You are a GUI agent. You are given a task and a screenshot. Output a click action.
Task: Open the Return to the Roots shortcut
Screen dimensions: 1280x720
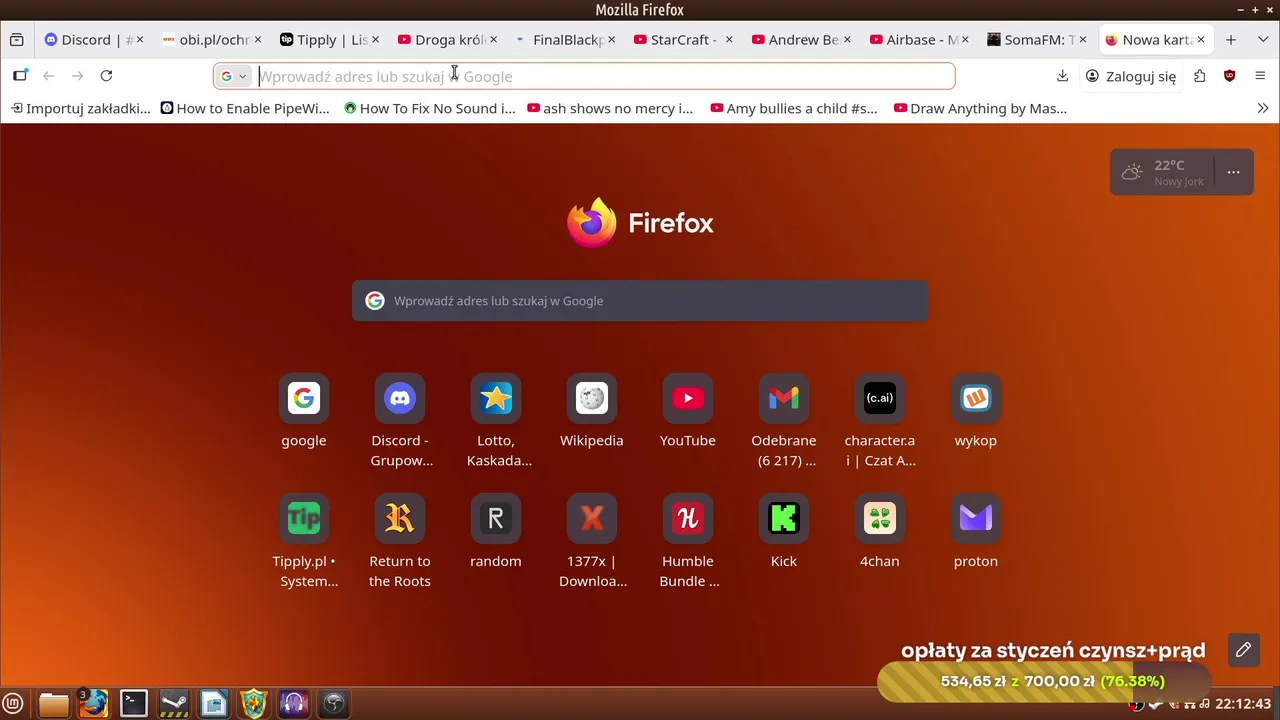coord(400,518)
